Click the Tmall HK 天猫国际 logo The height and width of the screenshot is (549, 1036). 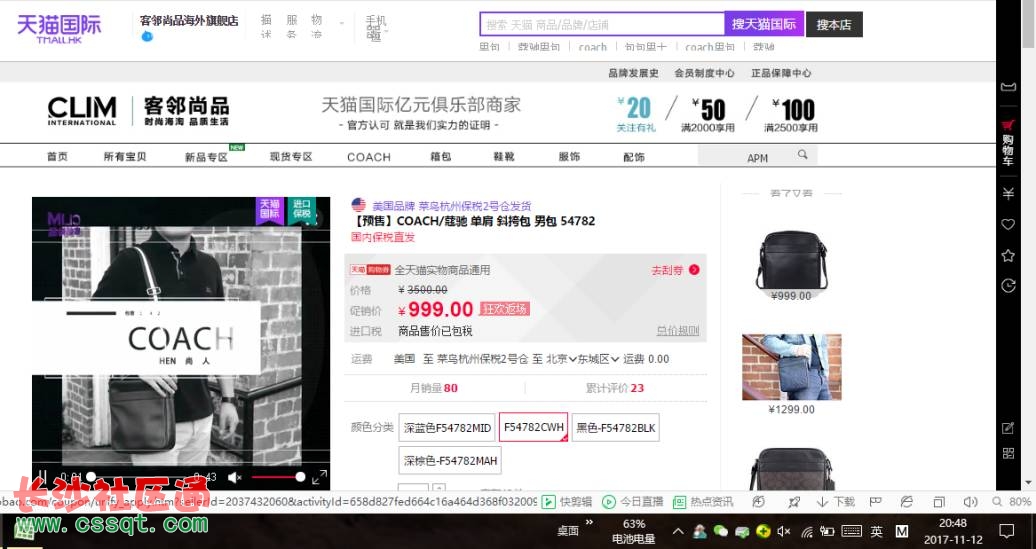59,28
